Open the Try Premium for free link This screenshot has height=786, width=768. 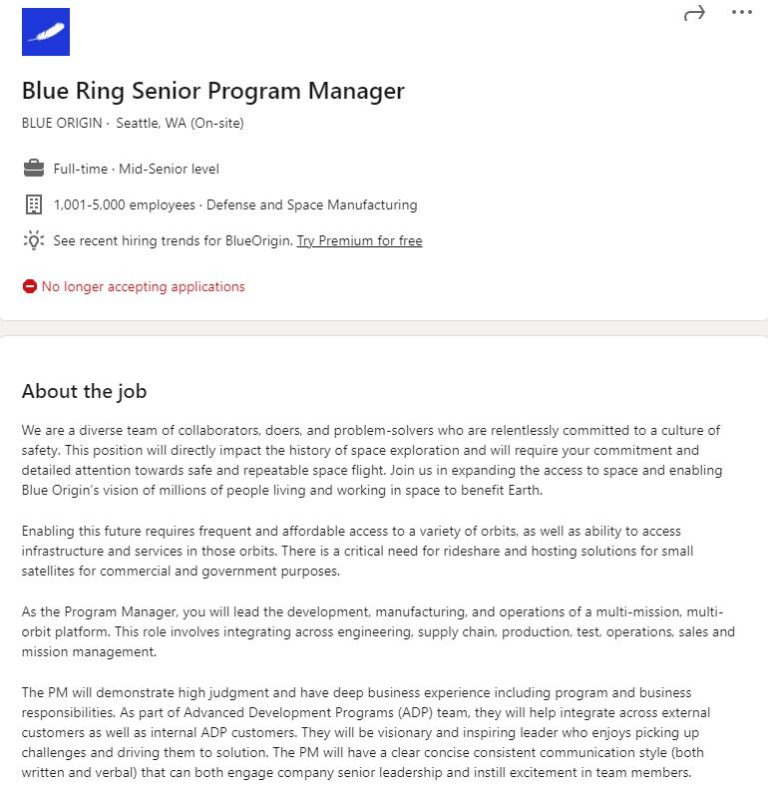pyautogui.click(x=359, y=241)
